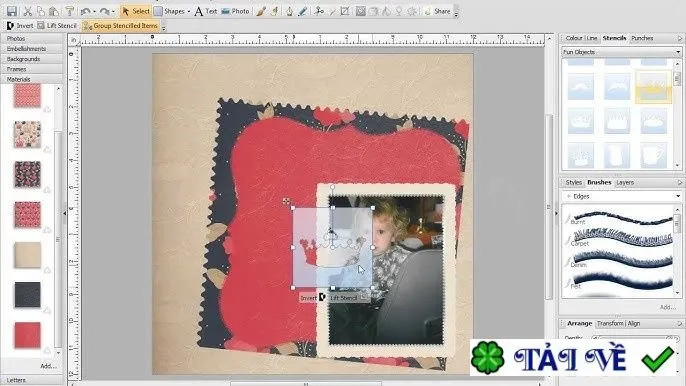Image resolution: width=686 pixels, height=386 pixels.
Task: Click the Cut scissors icon
Action: (28, 11)
